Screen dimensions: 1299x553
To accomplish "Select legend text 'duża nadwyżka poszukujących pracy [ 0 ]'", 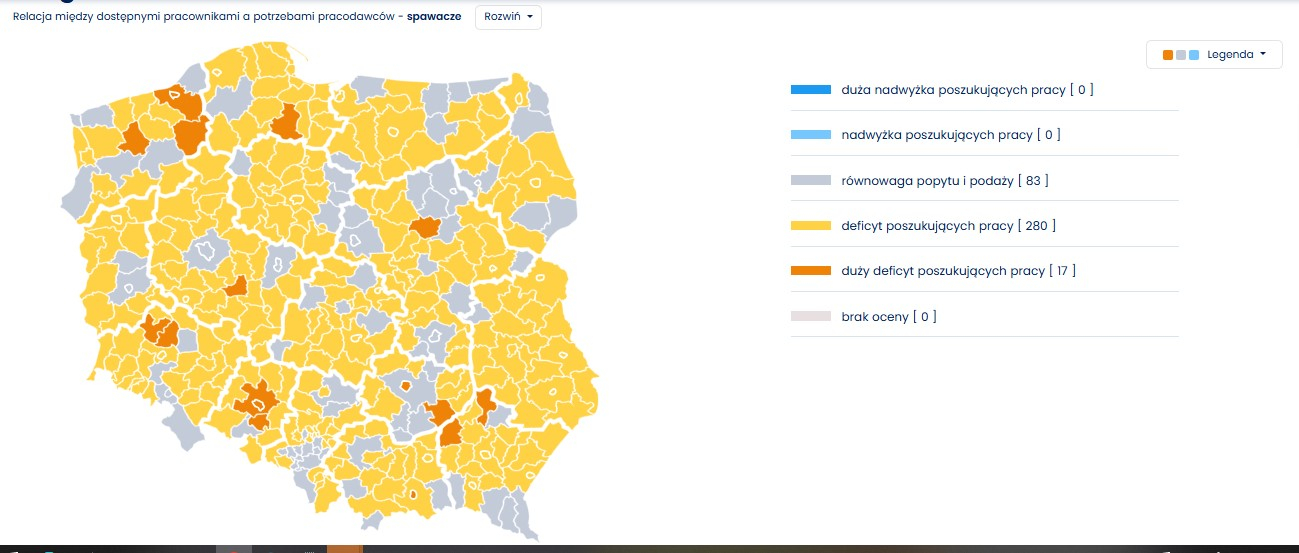I will 967,90.
